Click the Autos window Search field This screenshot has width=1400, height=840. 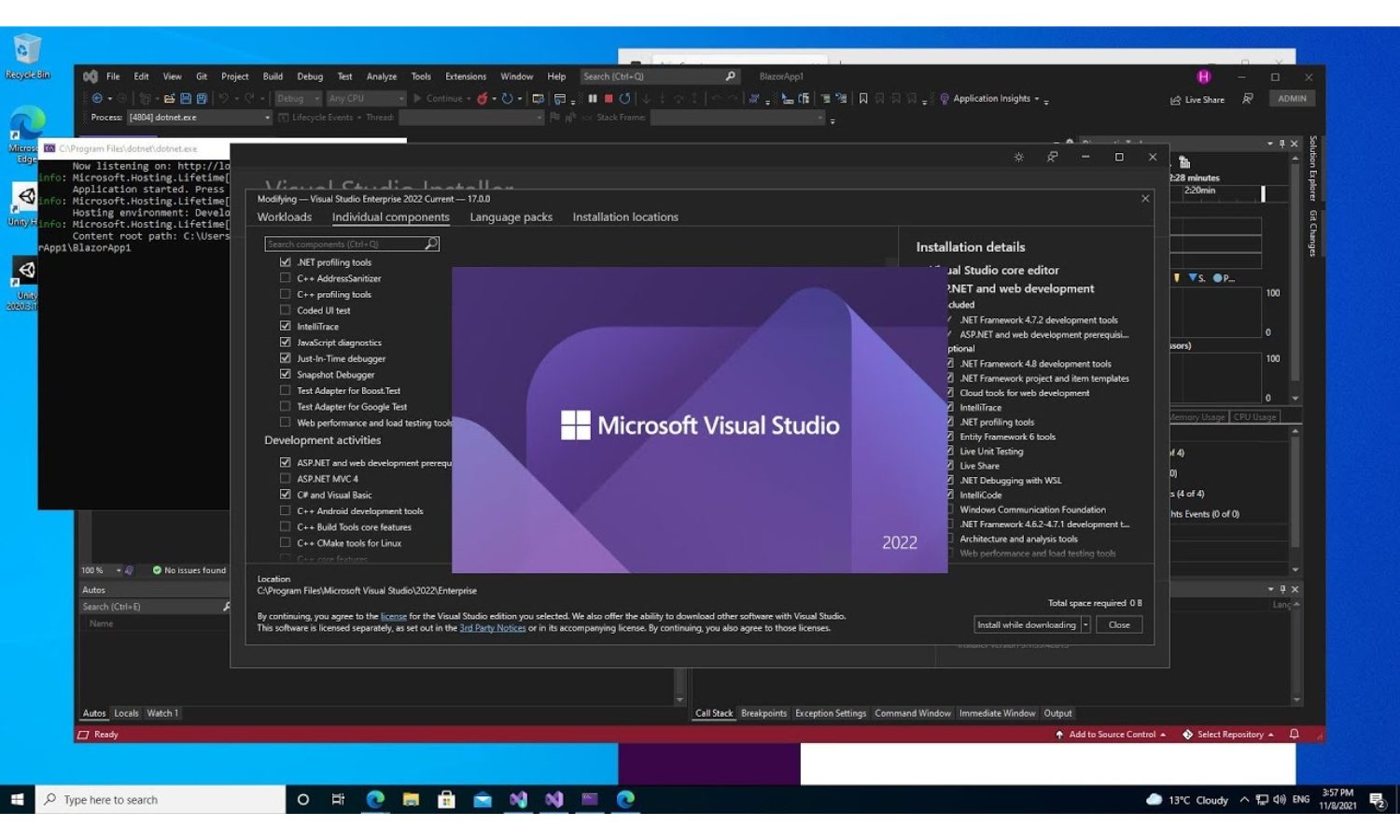156,607
